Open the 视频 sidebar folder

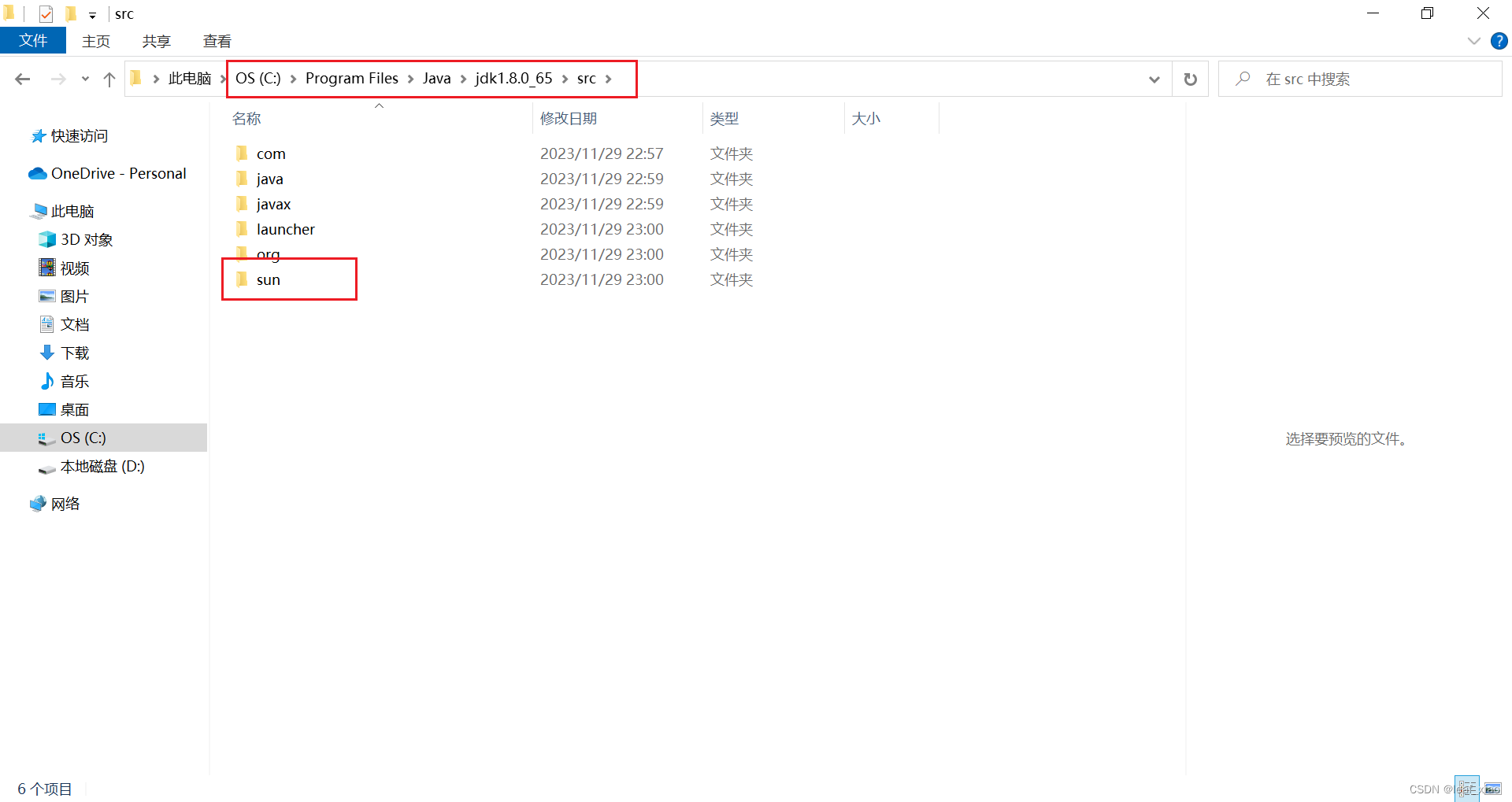coord(75,268)
